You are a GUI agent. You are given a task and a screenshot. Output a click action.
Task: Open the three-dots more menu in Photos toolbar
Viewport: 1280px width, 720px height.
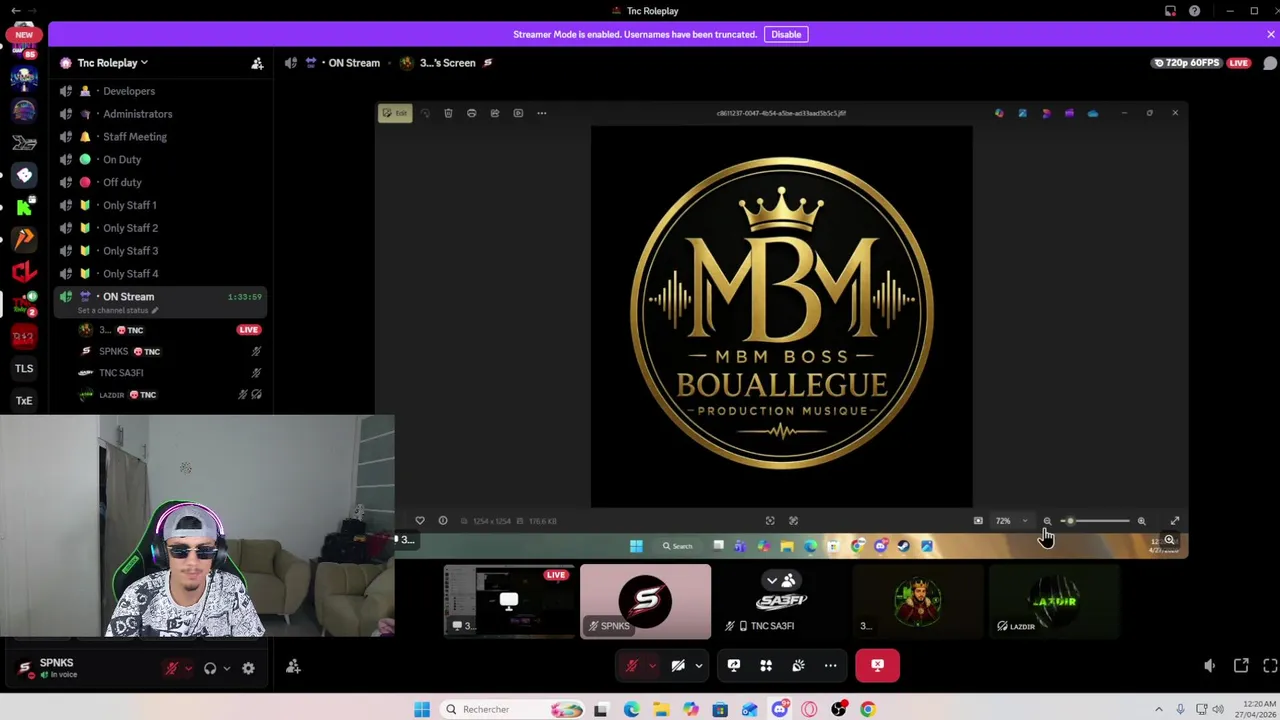[x=541, y=113]
